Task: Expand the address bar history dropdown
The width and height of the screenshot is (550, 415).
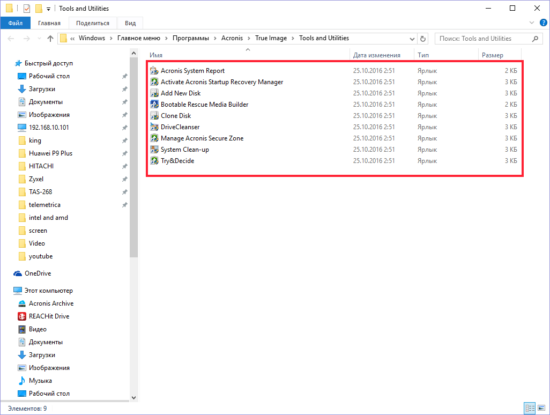Action: point(412,39)
